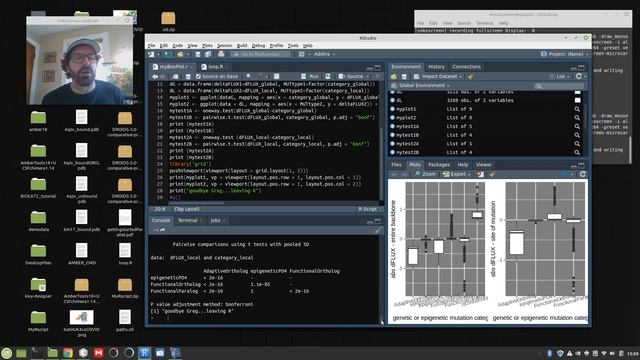Switch to the loop.R editor tab
This screenshot has height=360, width=640.
point(215,67)
